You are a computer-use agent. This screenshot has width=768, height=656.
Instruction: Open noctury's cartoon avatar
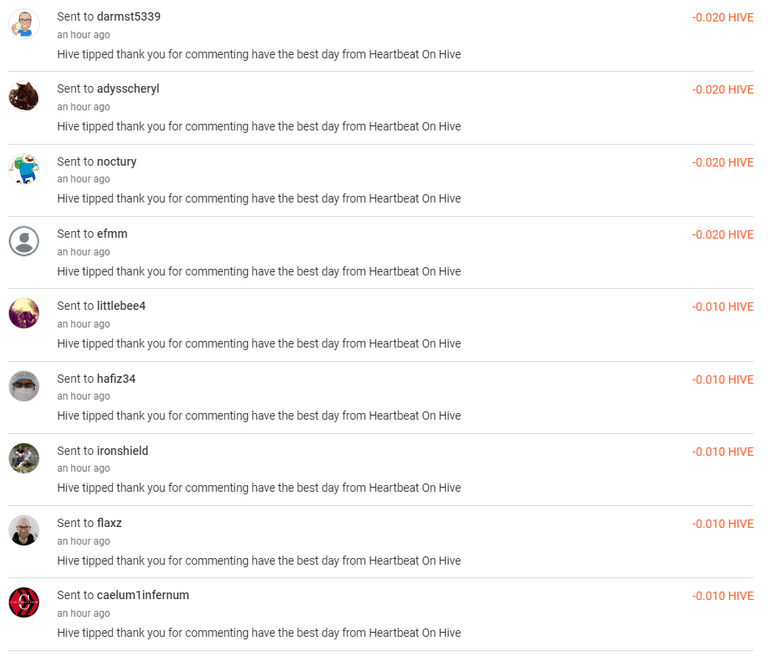click(24, 169)
